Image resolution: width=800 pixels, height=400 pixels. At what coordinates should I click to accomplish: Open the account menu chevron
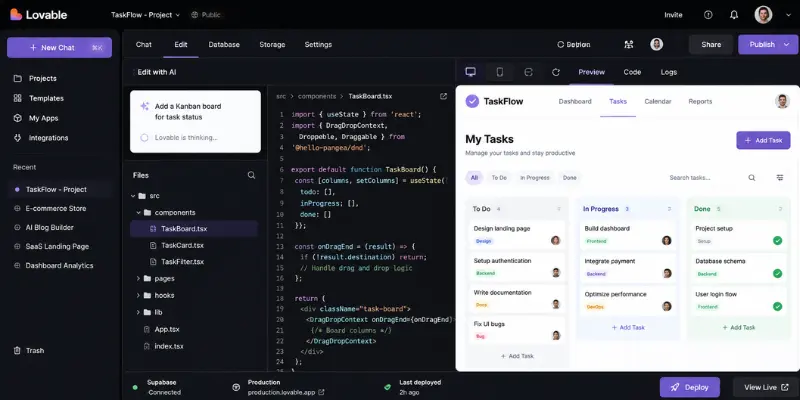pos(788,15)
